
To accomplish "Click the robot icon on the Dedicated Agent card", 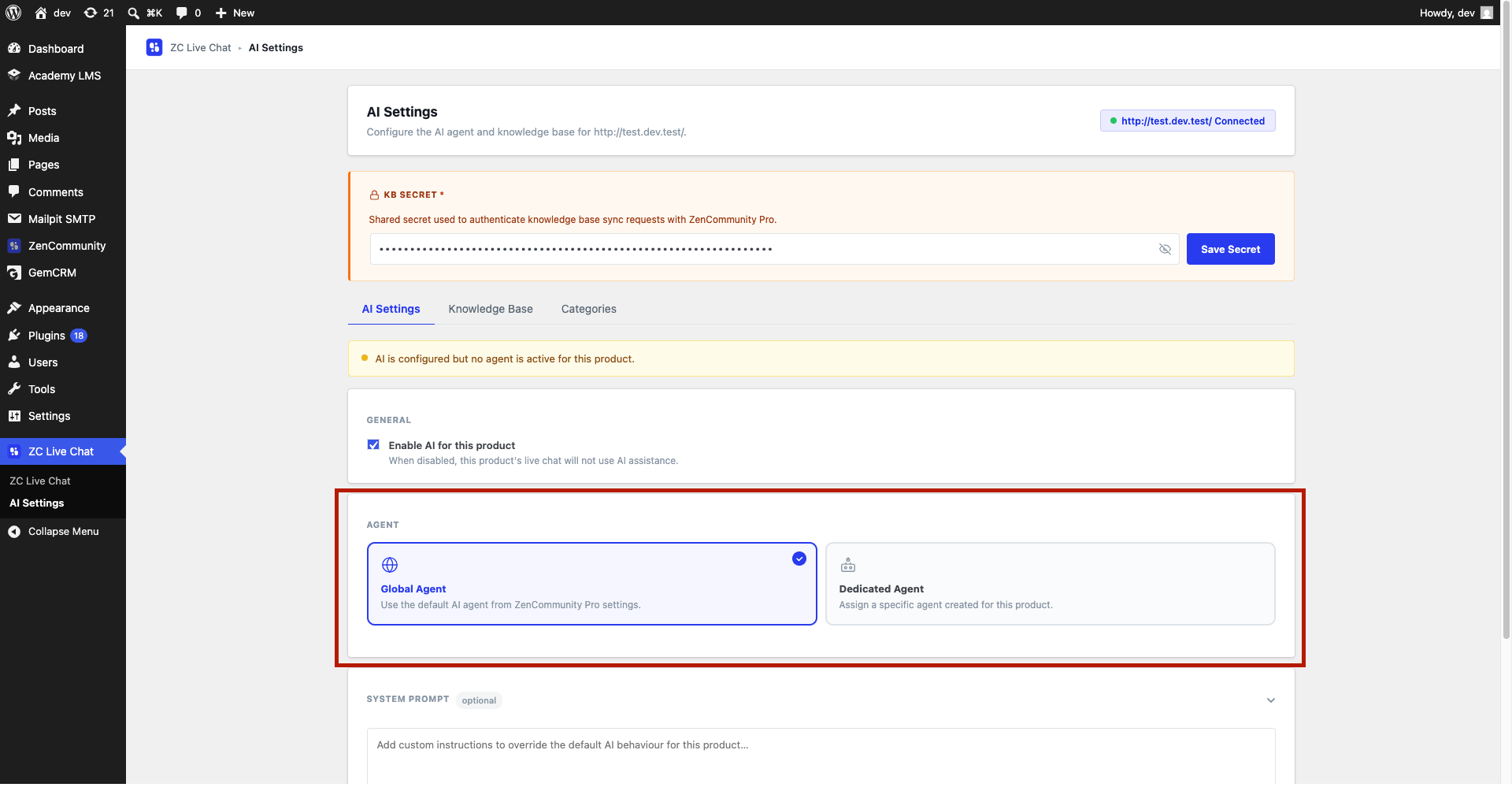I will click(x=848, y=565).
